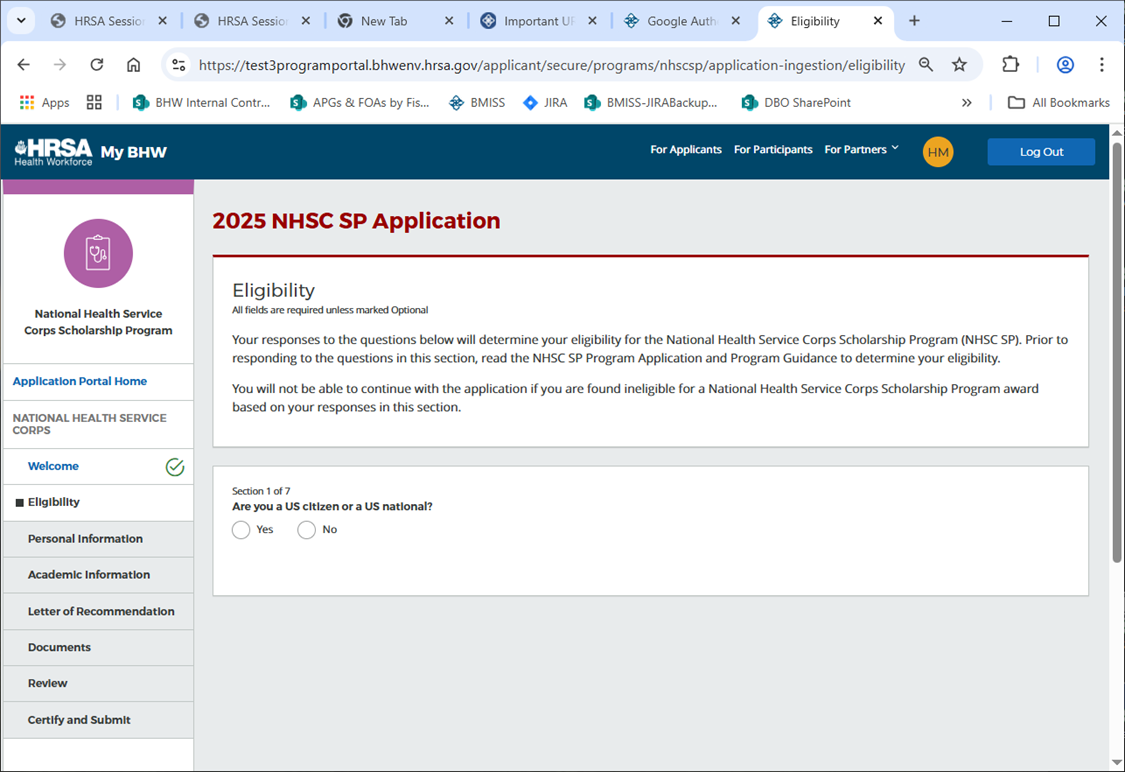Open the Chrome profile icon
Screen dimensions: 1125x772
[x=1065, y=65]
